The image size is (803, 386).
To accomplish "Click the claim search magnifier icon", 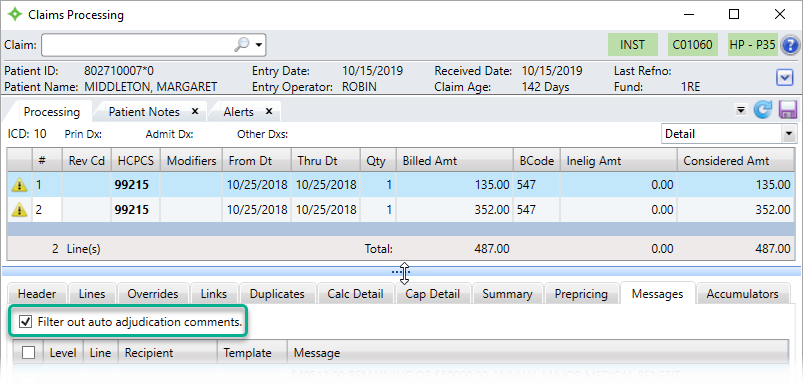I will click(x=241, y=45).
